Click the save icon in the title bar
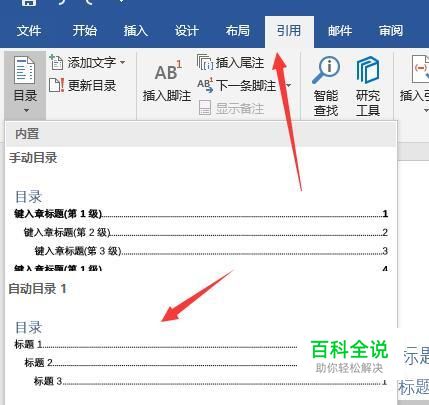The width and height of the screenshot is (429, 405). (x=28, y=3)
